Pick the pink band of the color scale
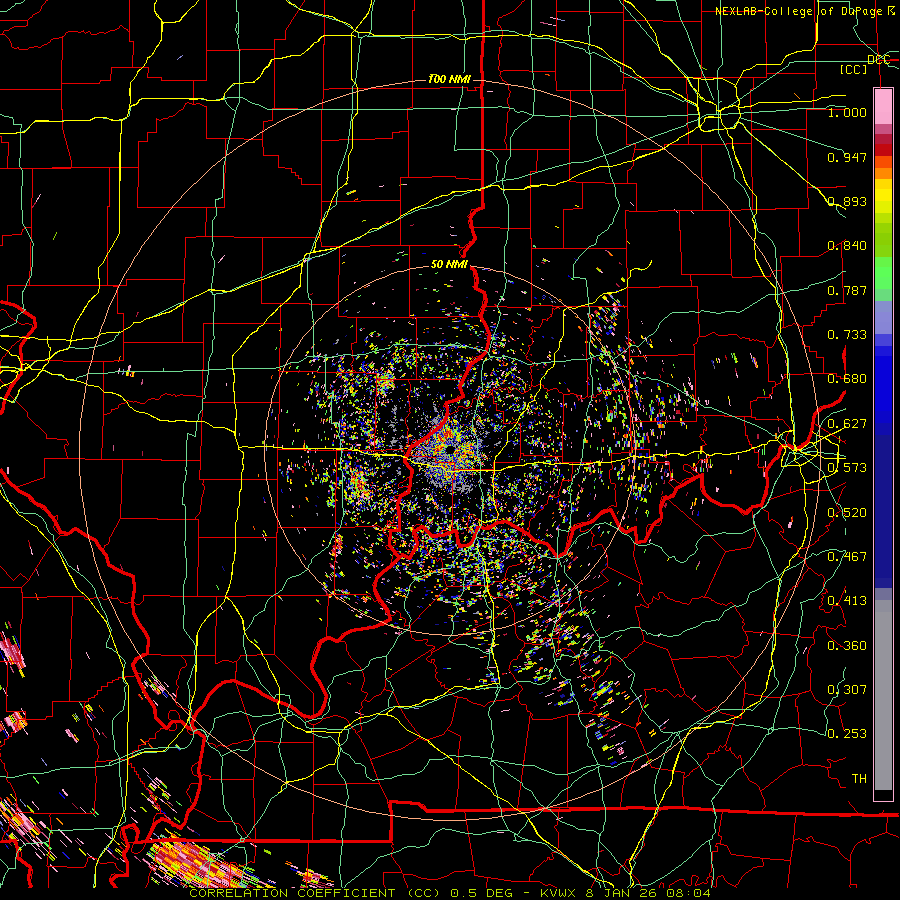The image size is (900, 900). tap(883, 107)
